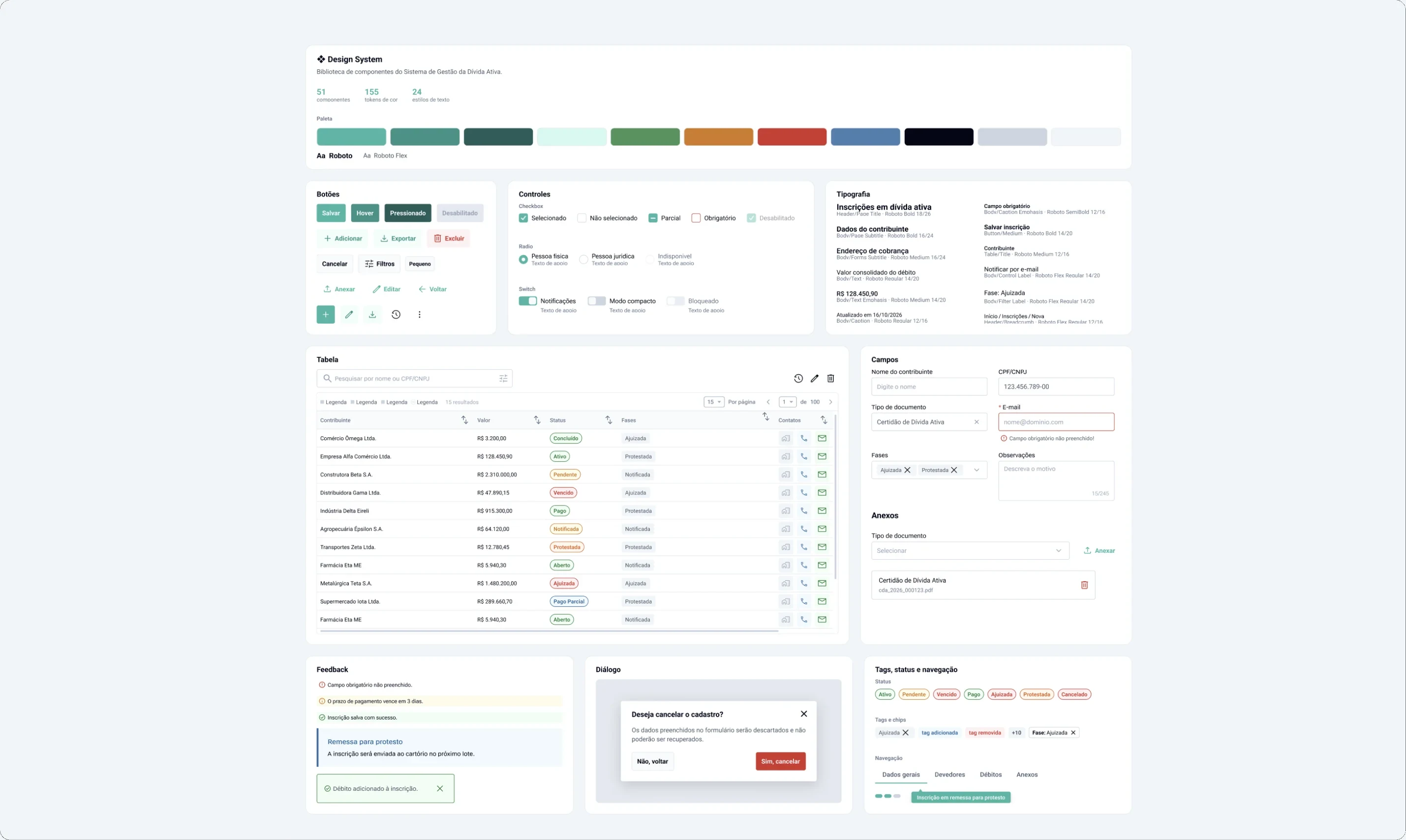
Task: Toggle the Parcial checkbox
Action: coord(653,218)
